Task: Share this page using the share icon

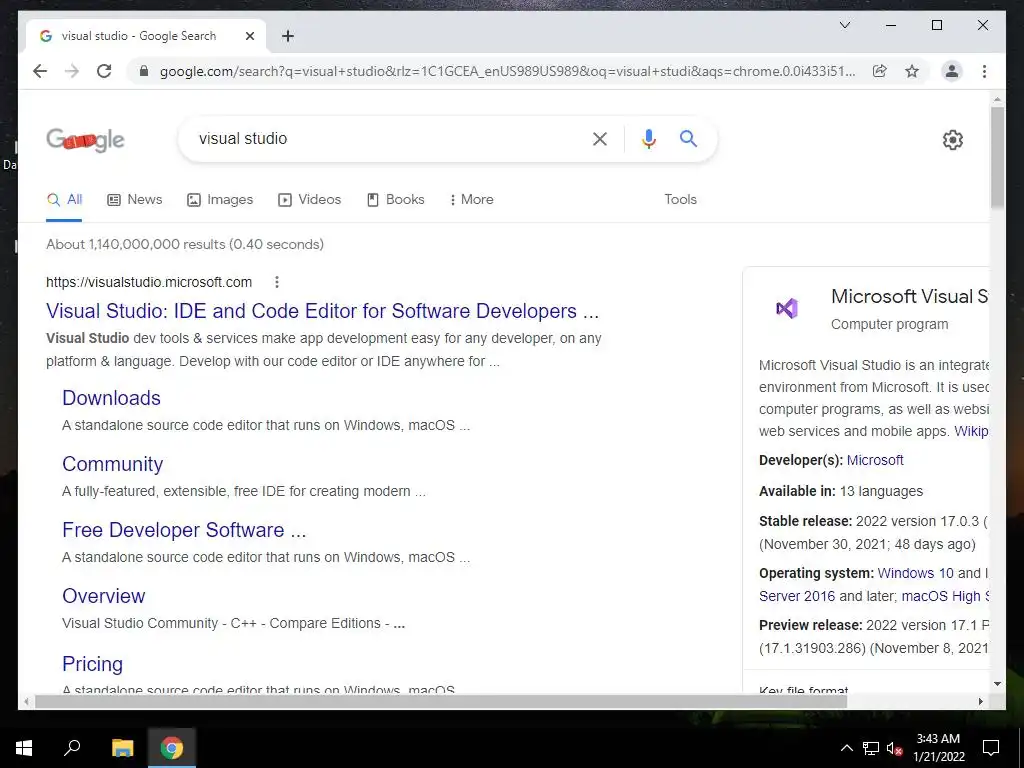Action: point(880,71)
